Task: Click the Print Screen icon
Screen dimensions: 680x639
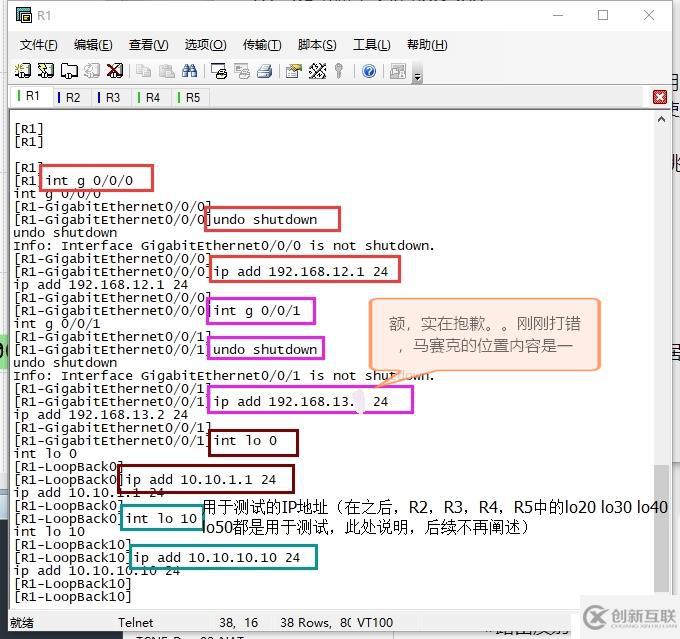Action: [219, 71]
